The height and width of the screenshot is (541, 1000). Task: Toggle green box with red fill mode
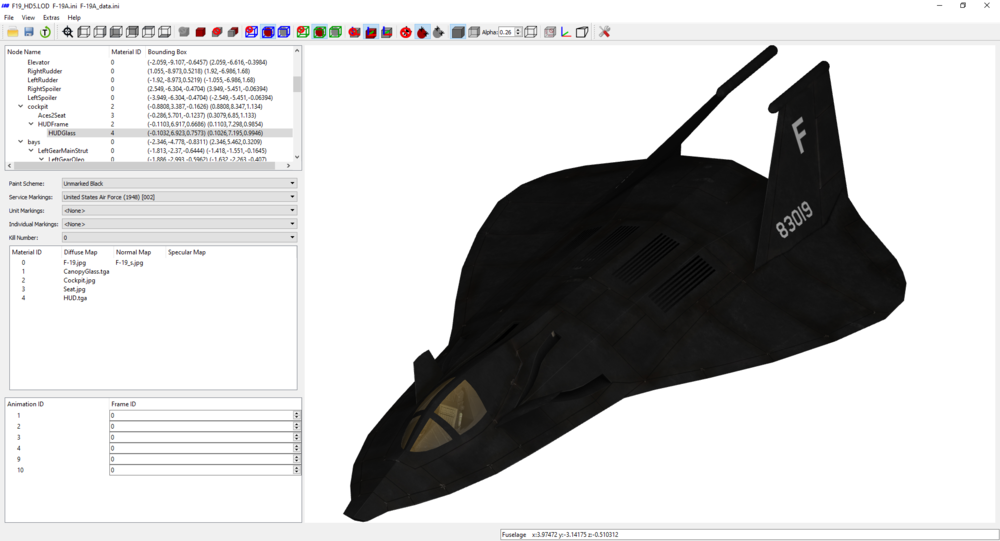click(x=320, y=32)
